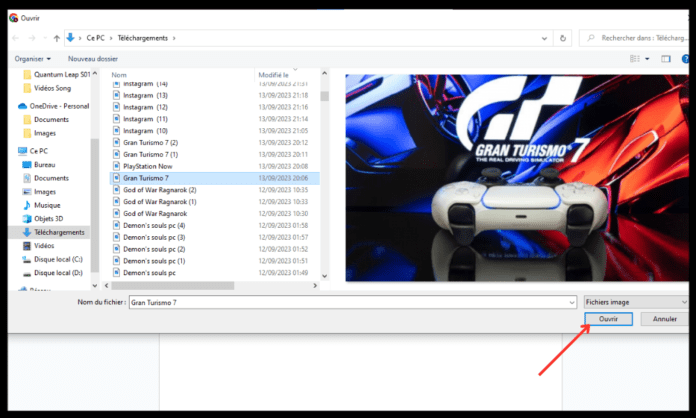This screenshot has width=696, height=418.
Task: Click the search magnifier icon
Action: (590, 38)
